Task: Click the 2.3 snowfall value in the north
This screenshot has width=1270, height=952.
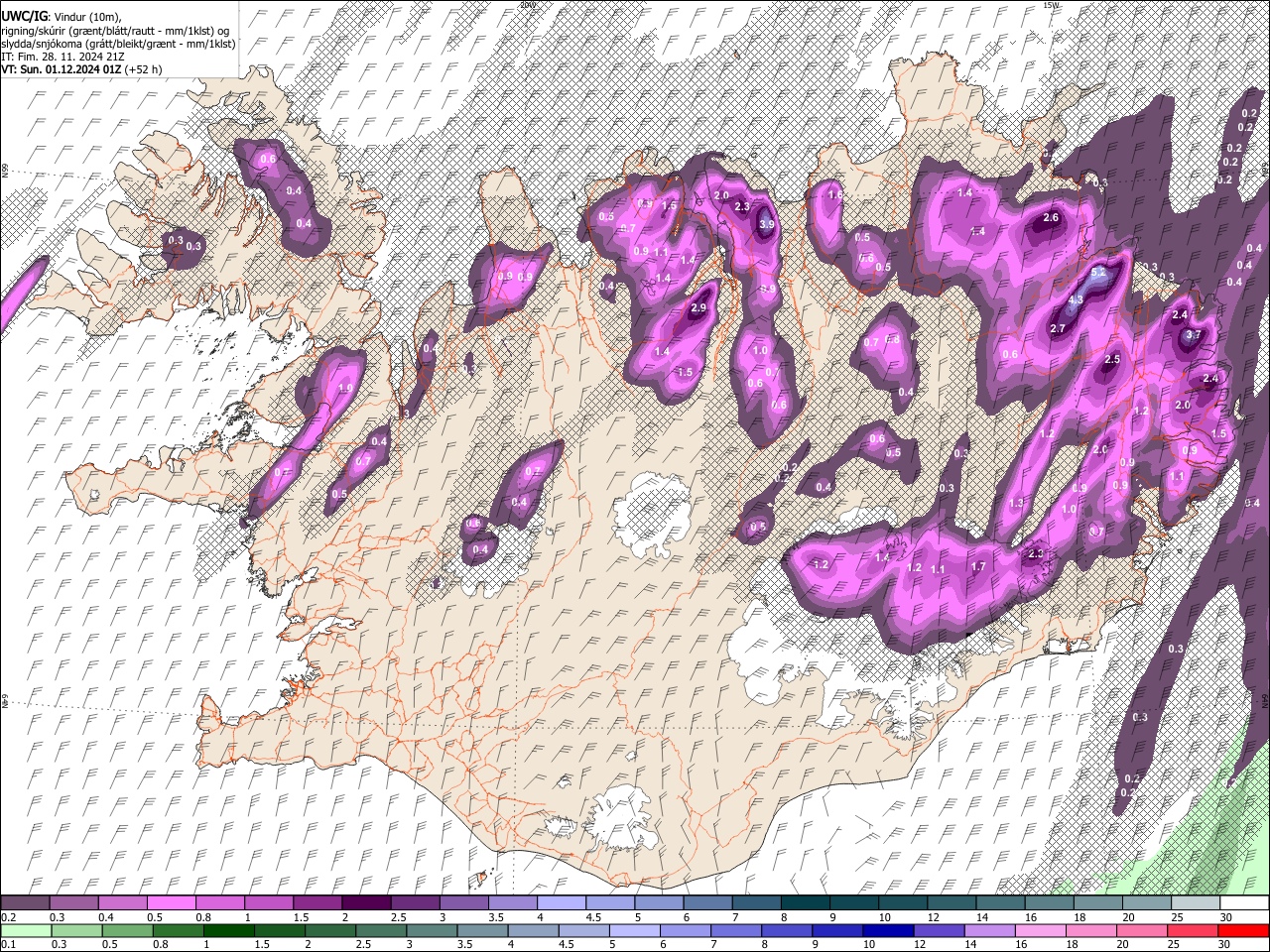Action: click(742, 207)
